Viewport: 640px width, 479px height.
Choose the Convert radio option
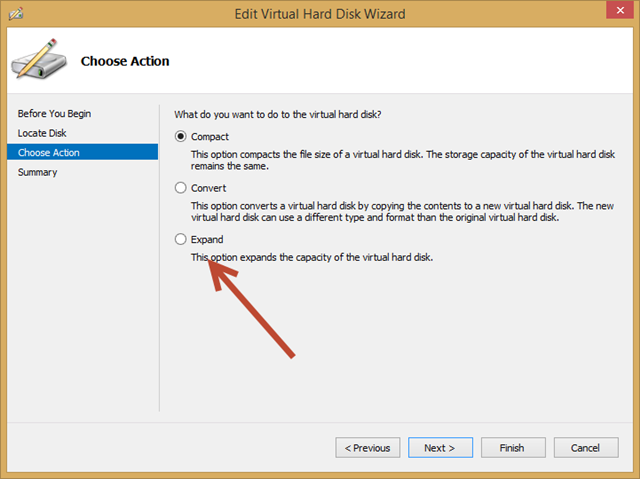pos(181,187)
